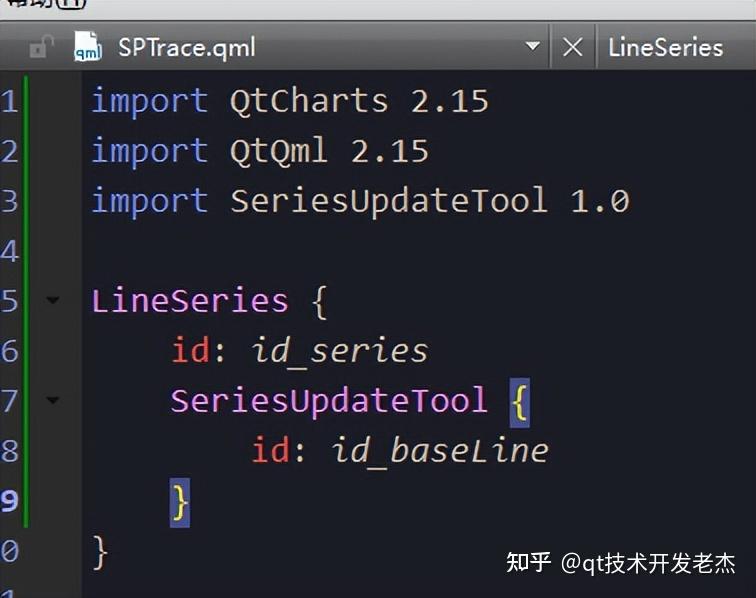Click the qml file type icon

click(88, 47)
